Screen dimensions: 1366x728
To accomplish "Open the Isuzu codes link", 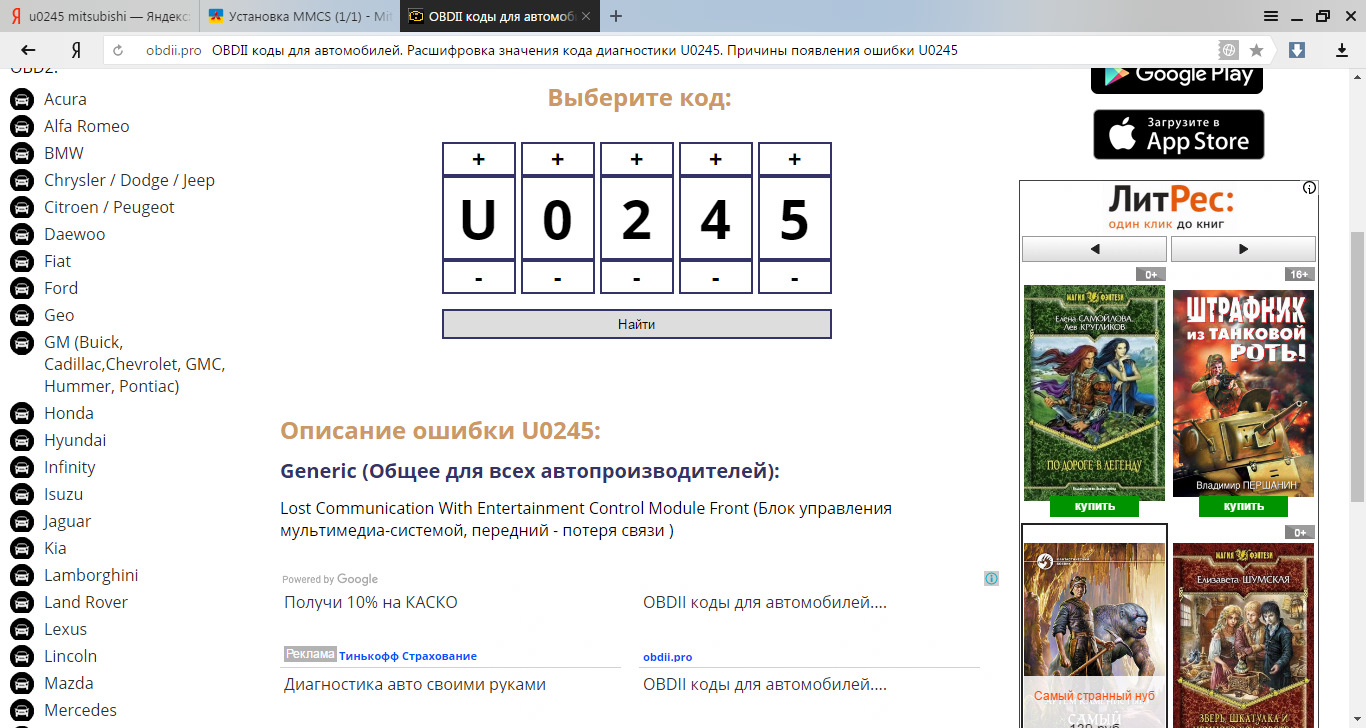I will click(x=63, y=494).
